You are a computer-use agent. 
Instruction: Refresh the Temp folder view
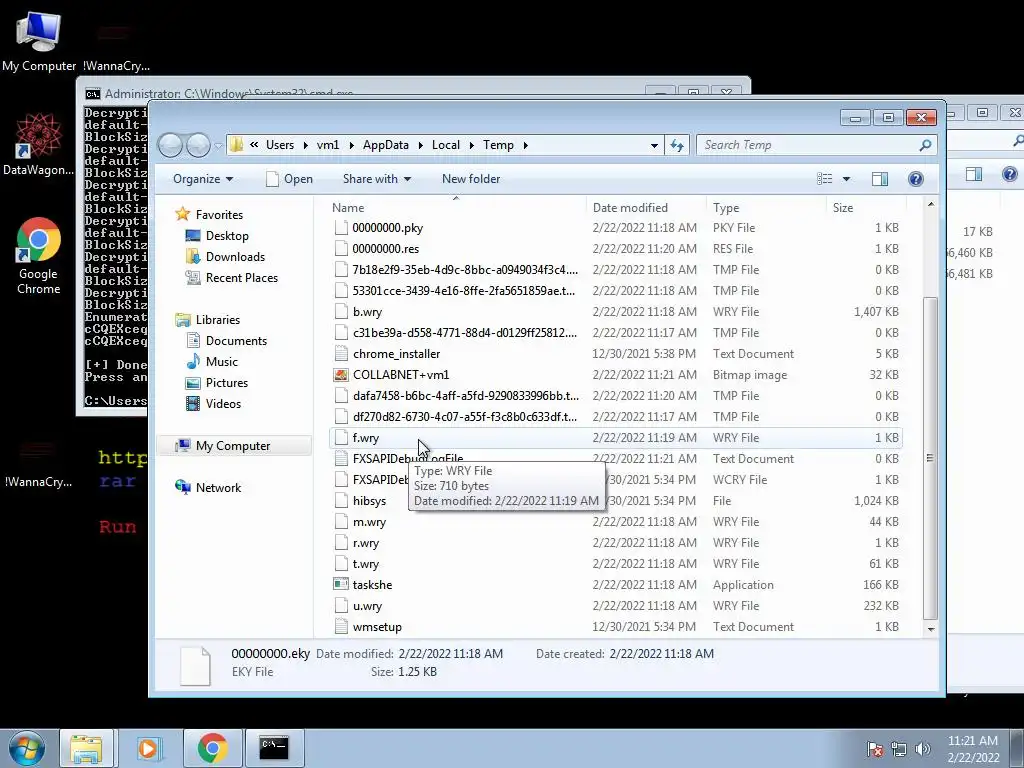click(x=677, y=145)
